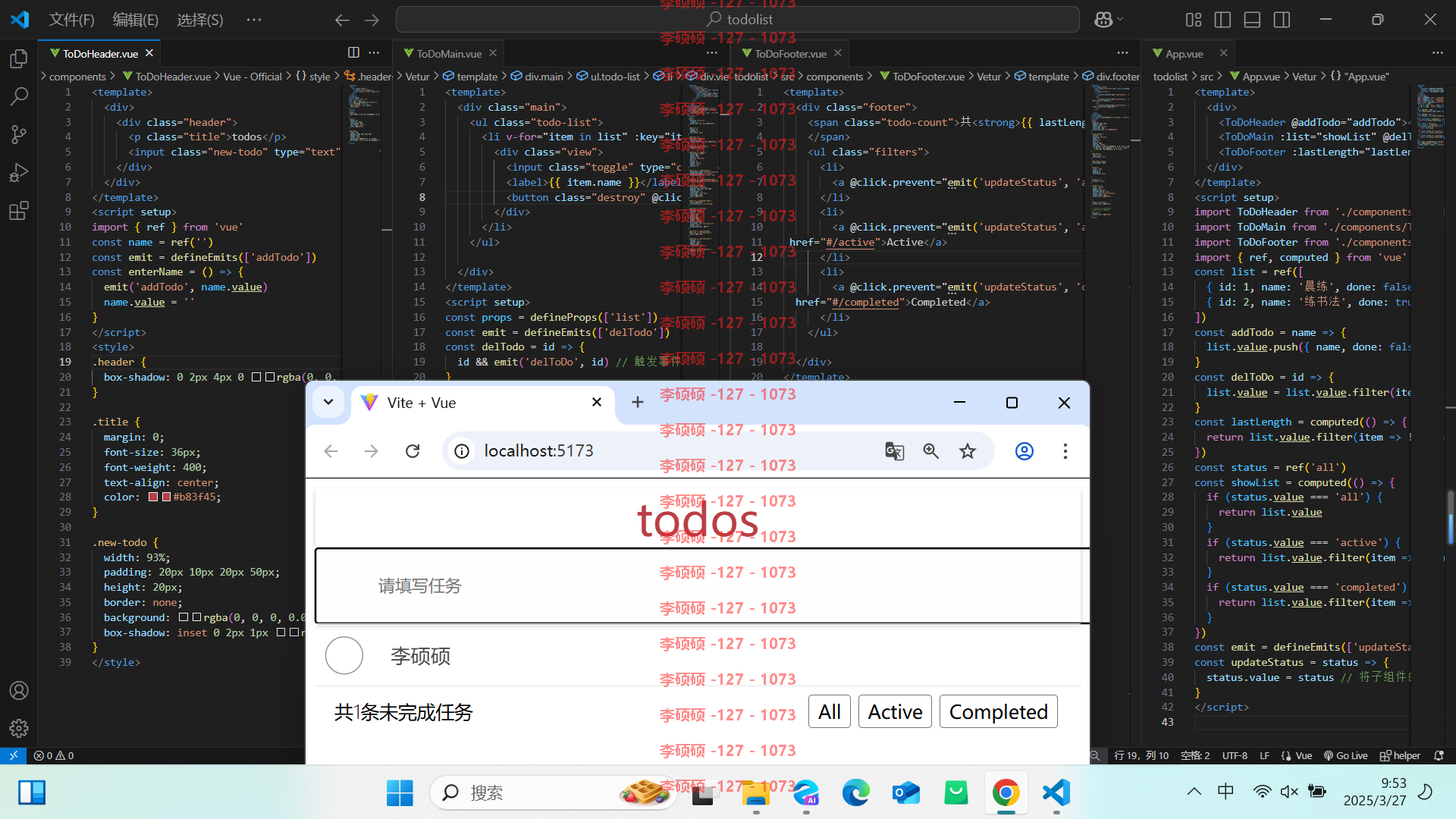
Task: Toggle the round checkbox for 李硕硕
Action: click(344, 655)
